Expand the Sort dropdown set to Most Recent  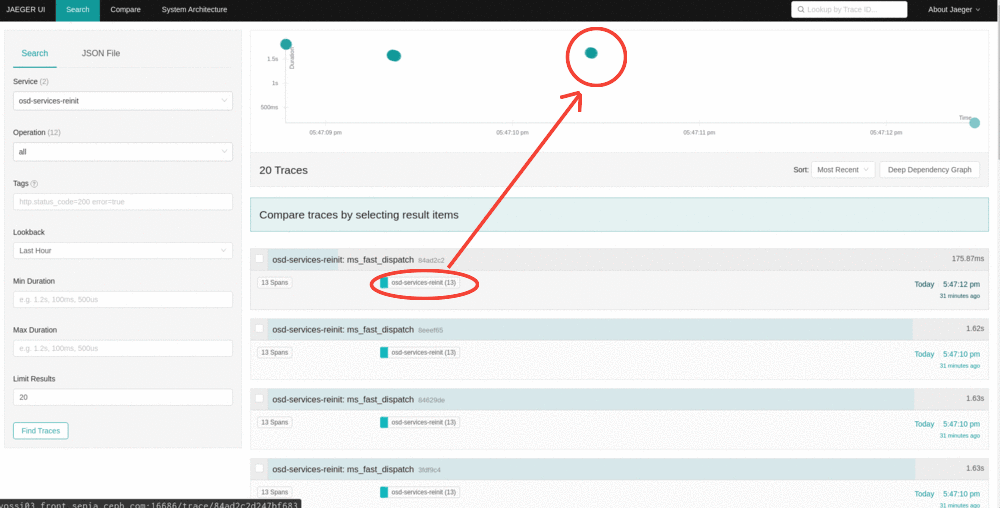click(842, 170)
